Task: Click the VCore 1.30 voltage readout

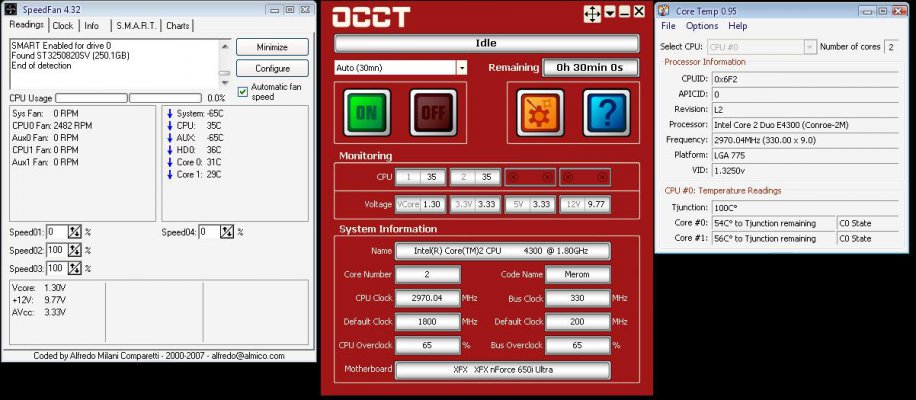Action: [x=421, y=204]
